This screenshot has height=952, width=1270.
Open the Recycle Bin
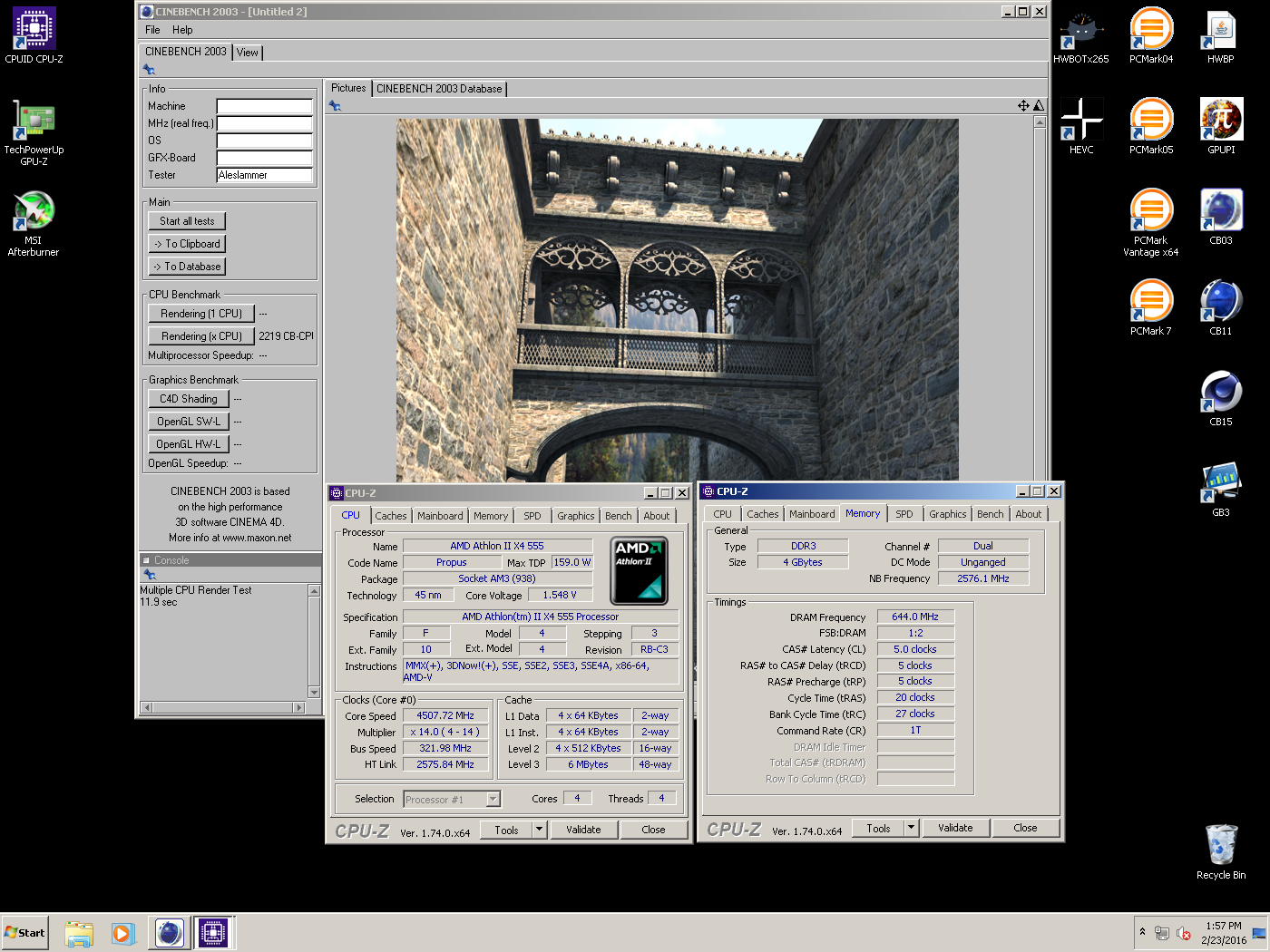point(1221,852)
